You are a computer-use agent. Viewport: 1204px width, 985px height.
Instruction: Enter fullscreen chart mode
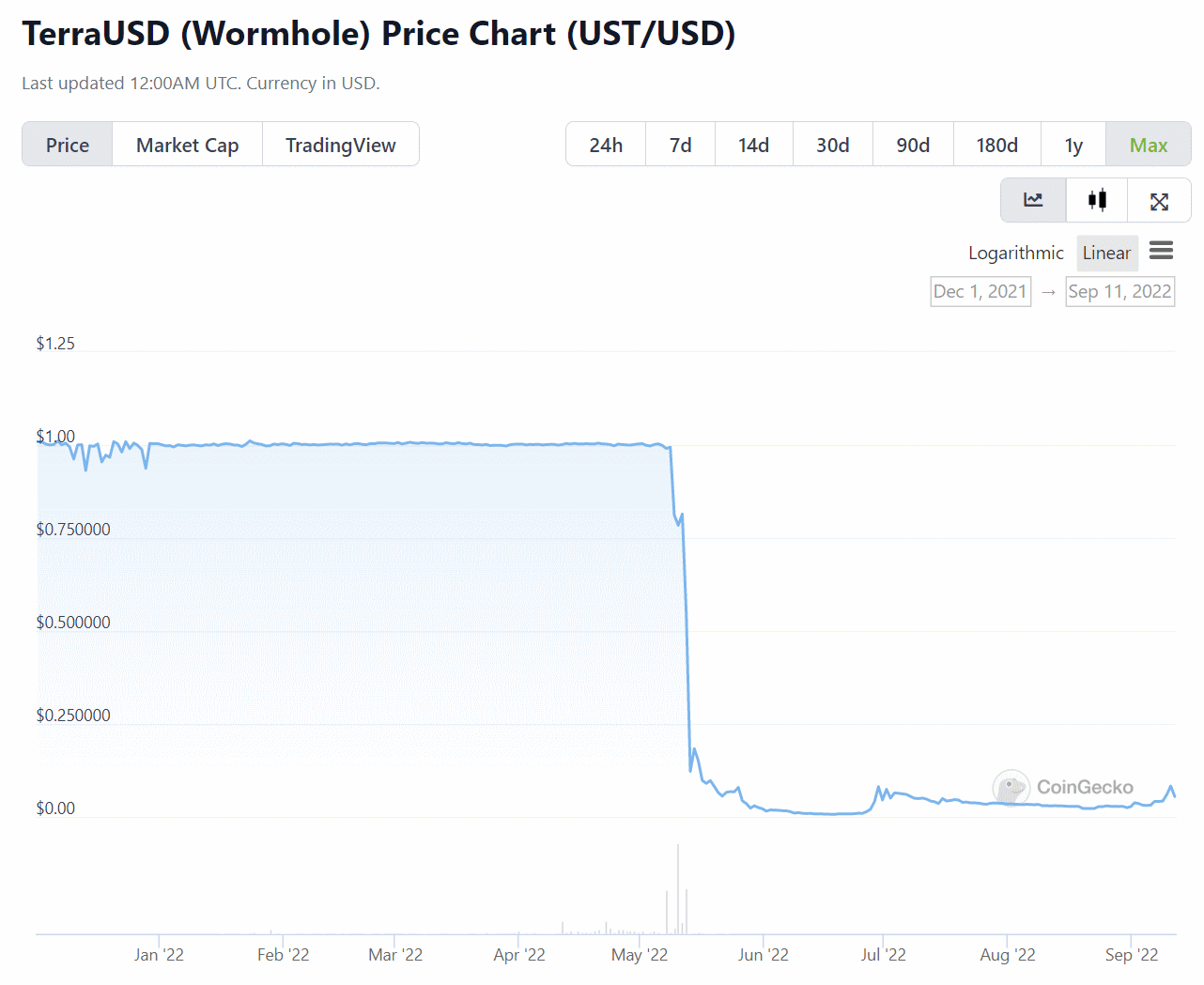[1159, 200]
